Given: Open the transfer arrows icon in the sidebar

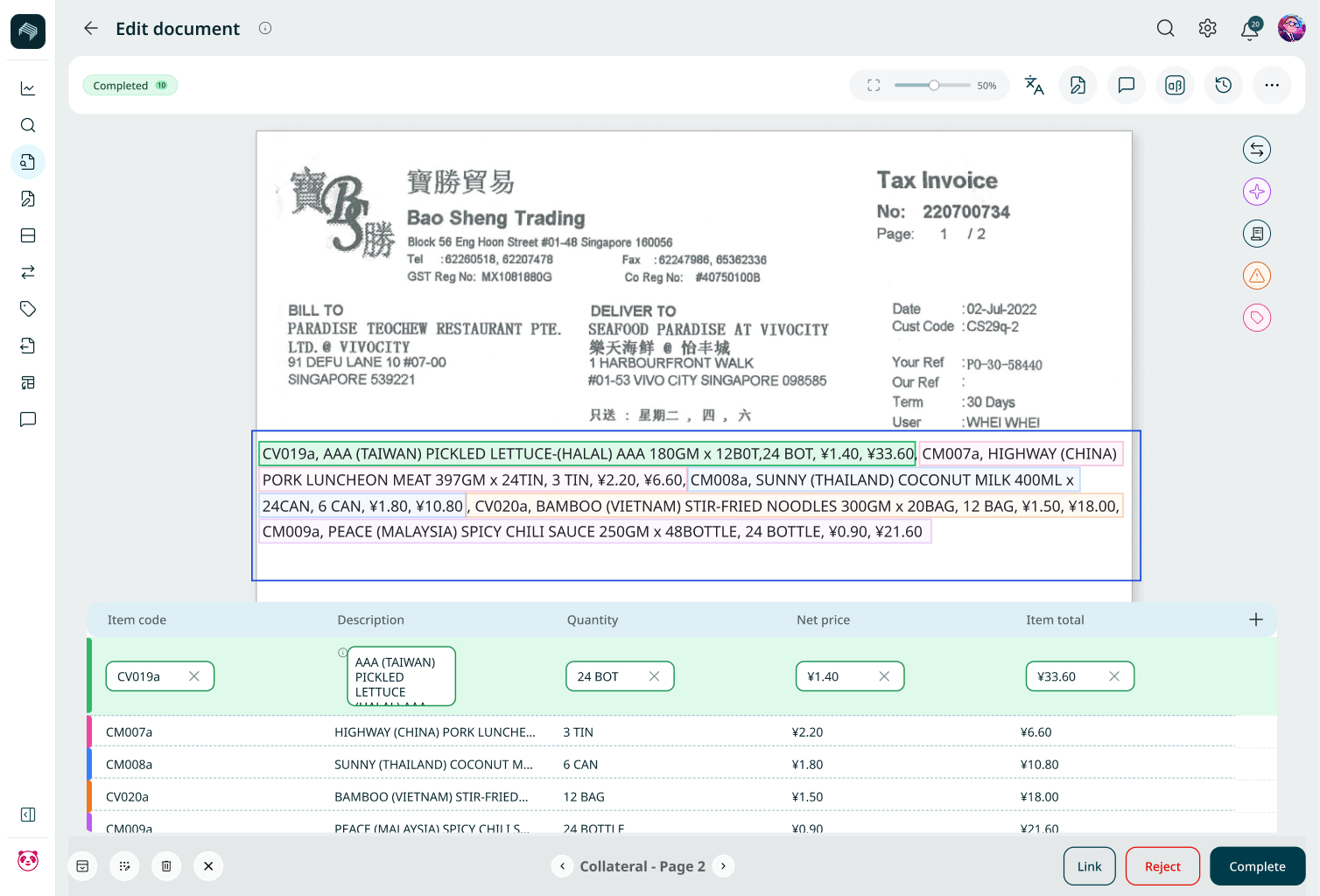Looking at the screenshot, I should point(28,272).
